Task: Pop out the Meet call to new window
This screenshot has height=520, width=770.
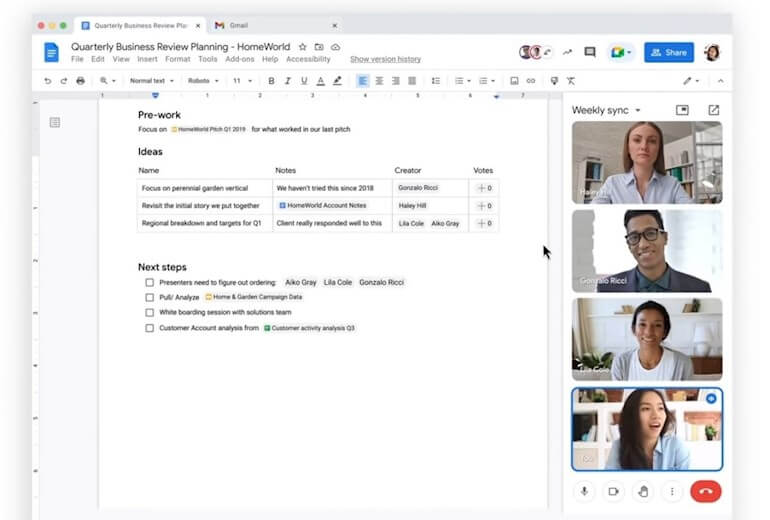Action: coord(713,110)
